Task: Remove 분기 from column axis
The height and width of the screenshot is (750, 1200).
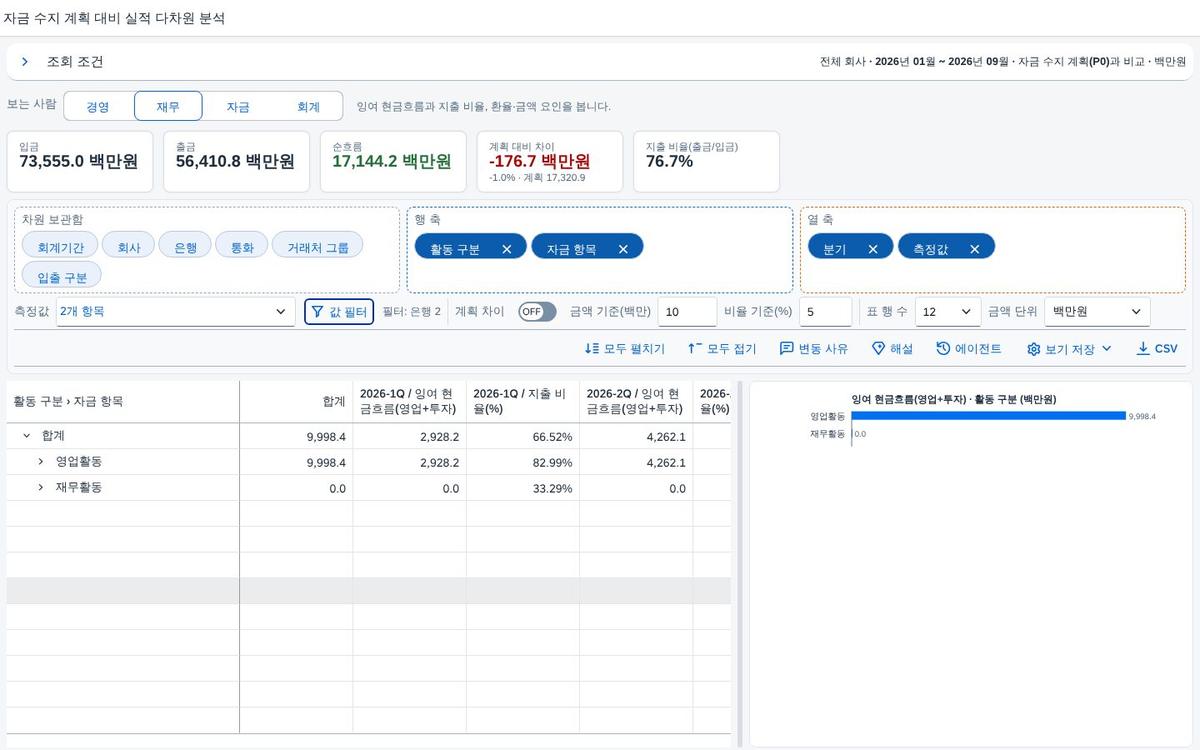Action: pyautogui.click(x=873, y=249)
